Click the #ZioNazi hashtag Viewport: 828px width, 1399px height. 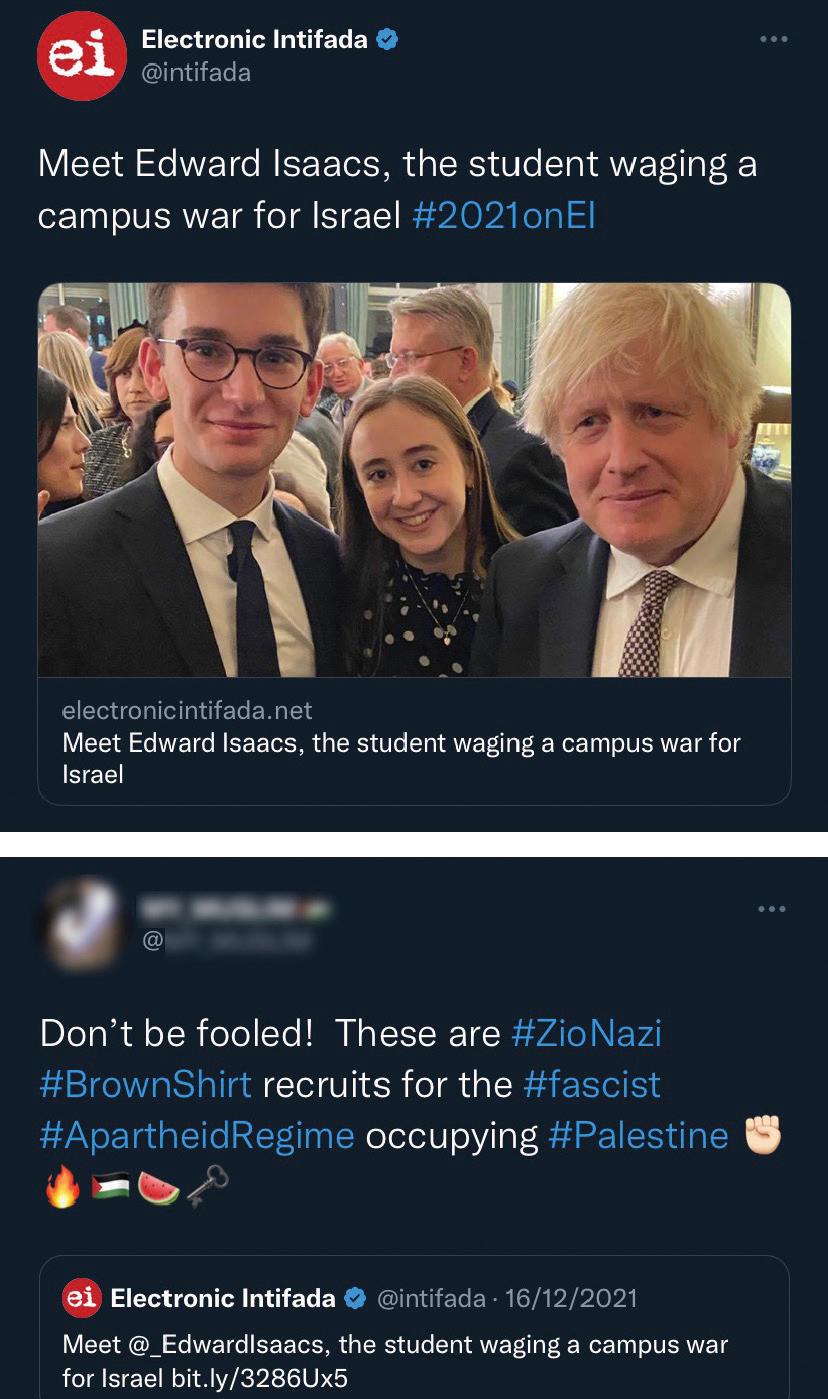586,1033
